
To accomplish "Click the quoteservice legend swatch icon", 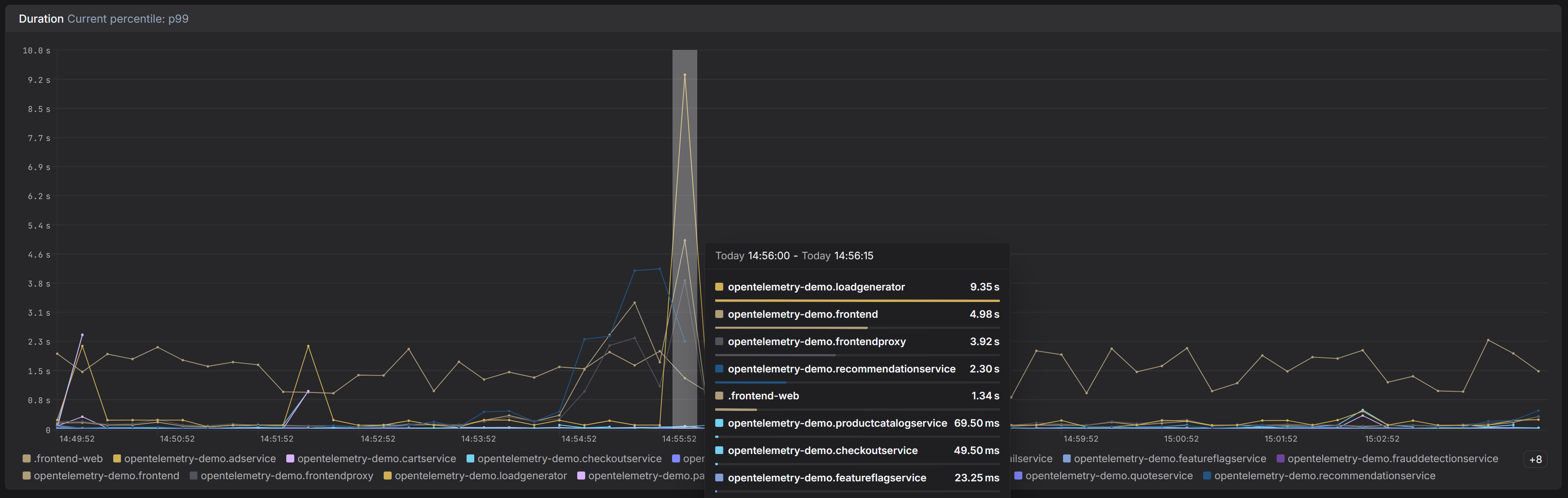I will click(1018, 475).
